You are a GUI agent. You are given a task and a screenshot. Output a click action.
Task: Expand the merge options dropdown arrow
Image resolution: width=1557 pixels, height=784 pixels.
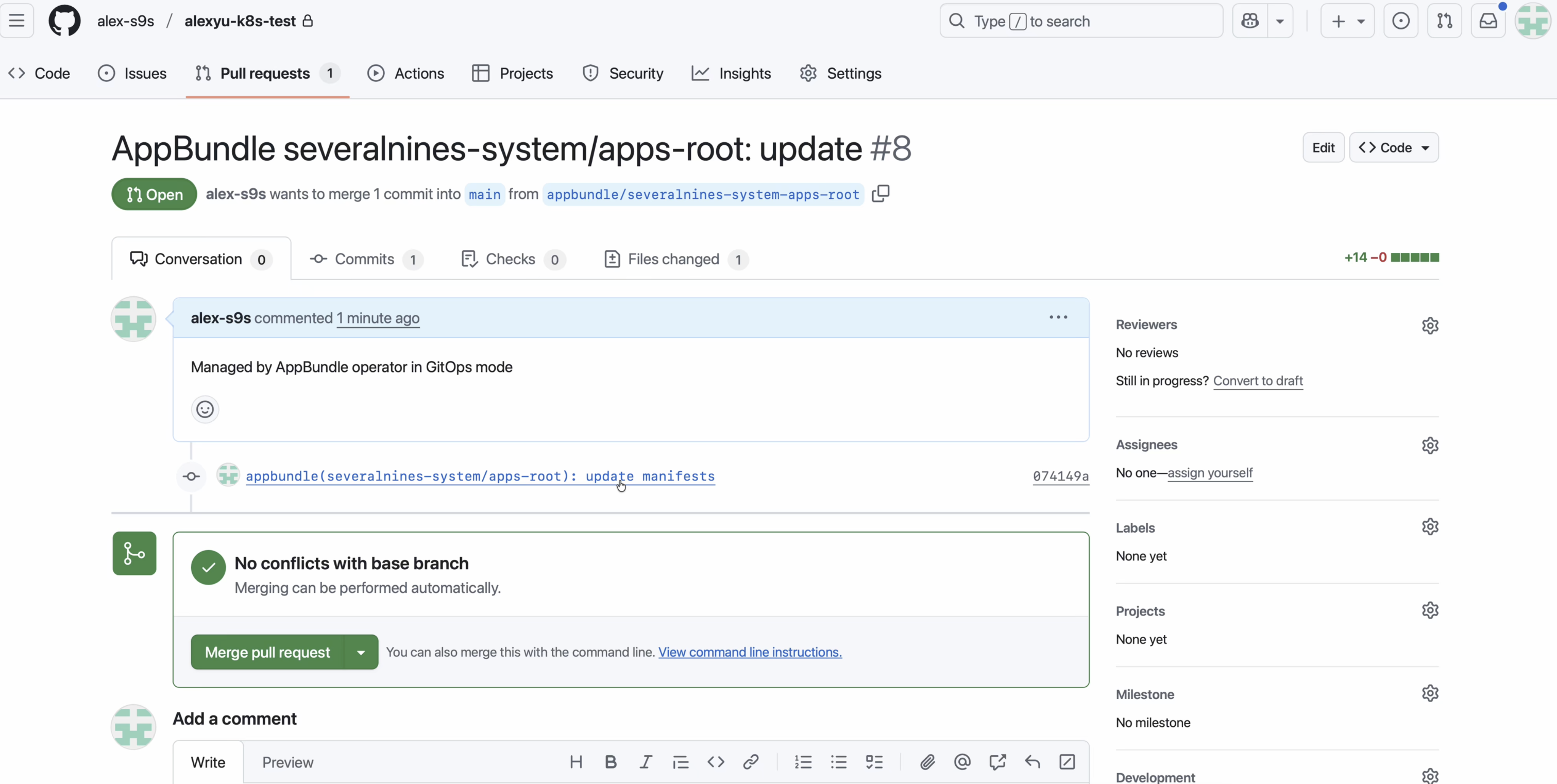click(361, 652)
